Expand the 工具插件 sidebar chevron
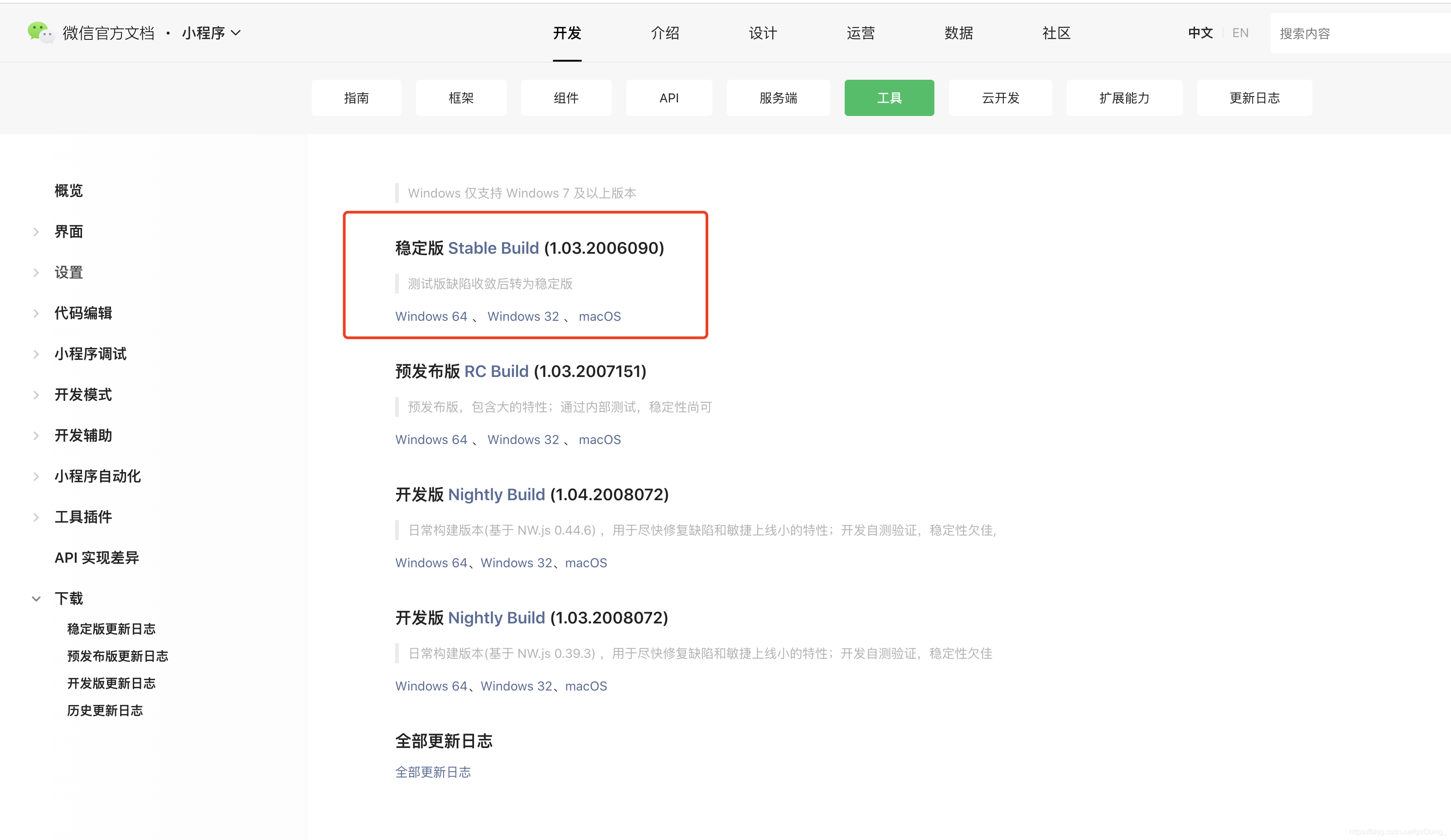Viewport: 1451px width, 840px height. coord(36,517)
